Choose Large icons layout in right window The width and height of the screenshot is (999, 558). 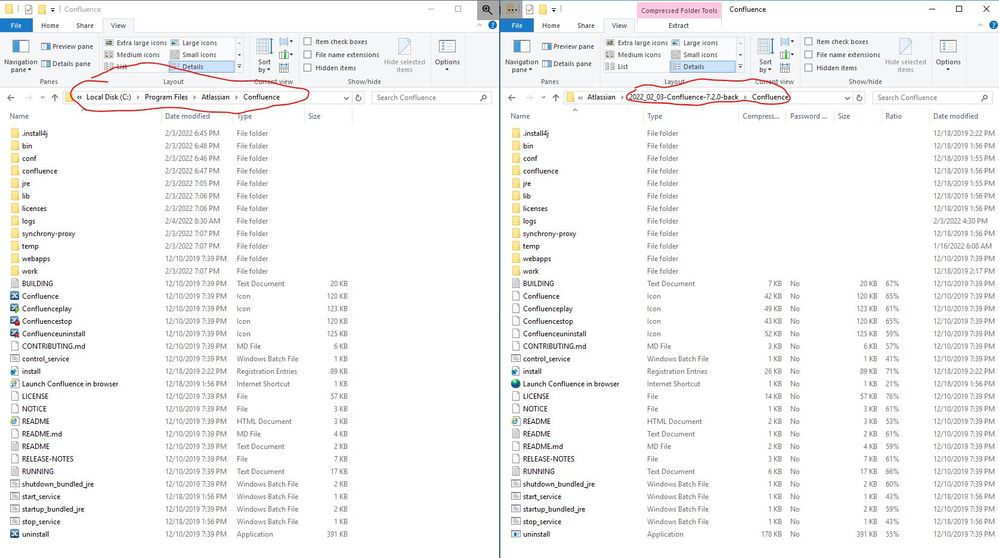[694, 43]
